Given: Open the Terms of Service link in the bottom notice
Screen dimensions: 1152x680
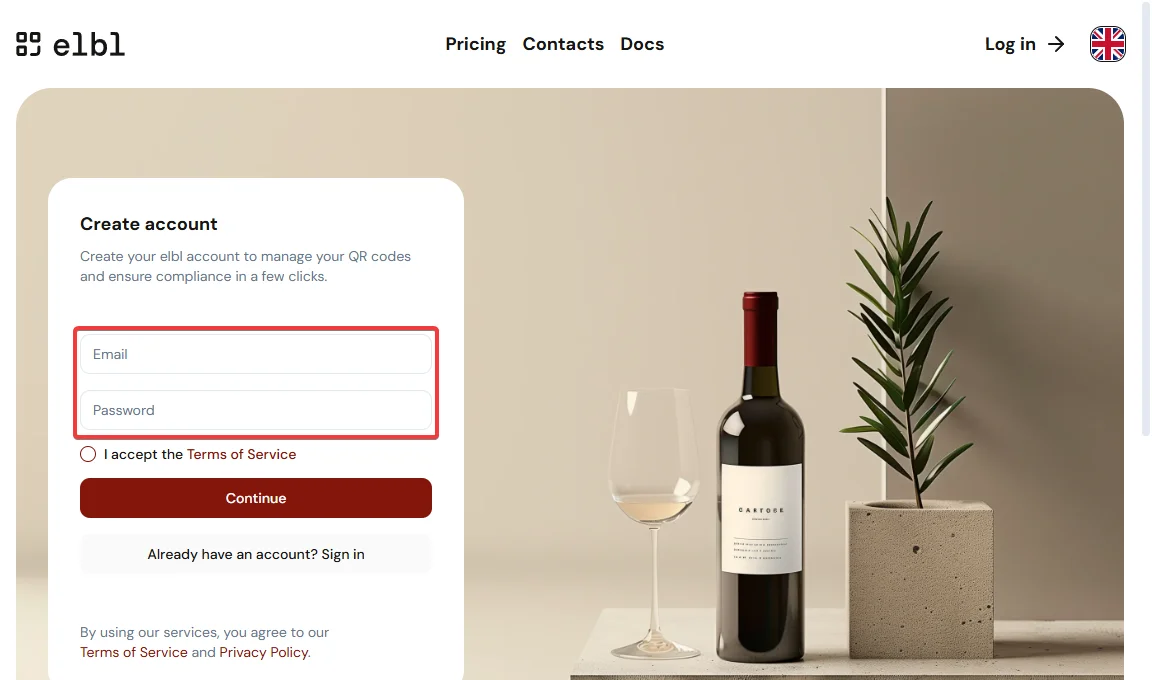Looking at the screenshot, I should (x=134, y=652).
